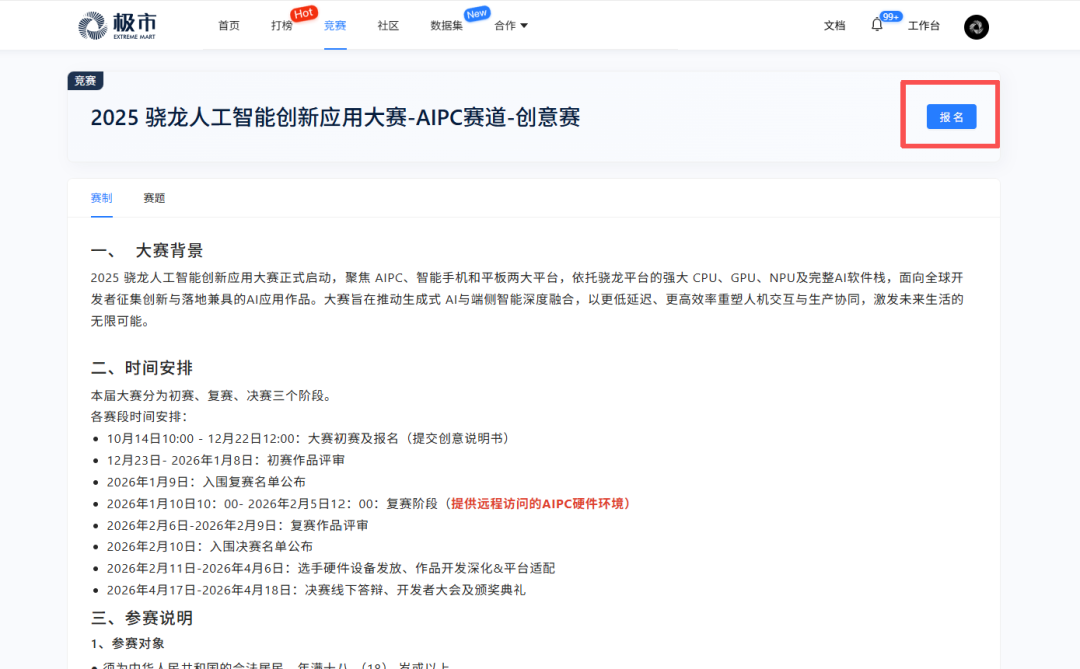This screenshot has width=1080, height=669.
Task: Click the heading 一、大赛背景
Action: (147, 250)
